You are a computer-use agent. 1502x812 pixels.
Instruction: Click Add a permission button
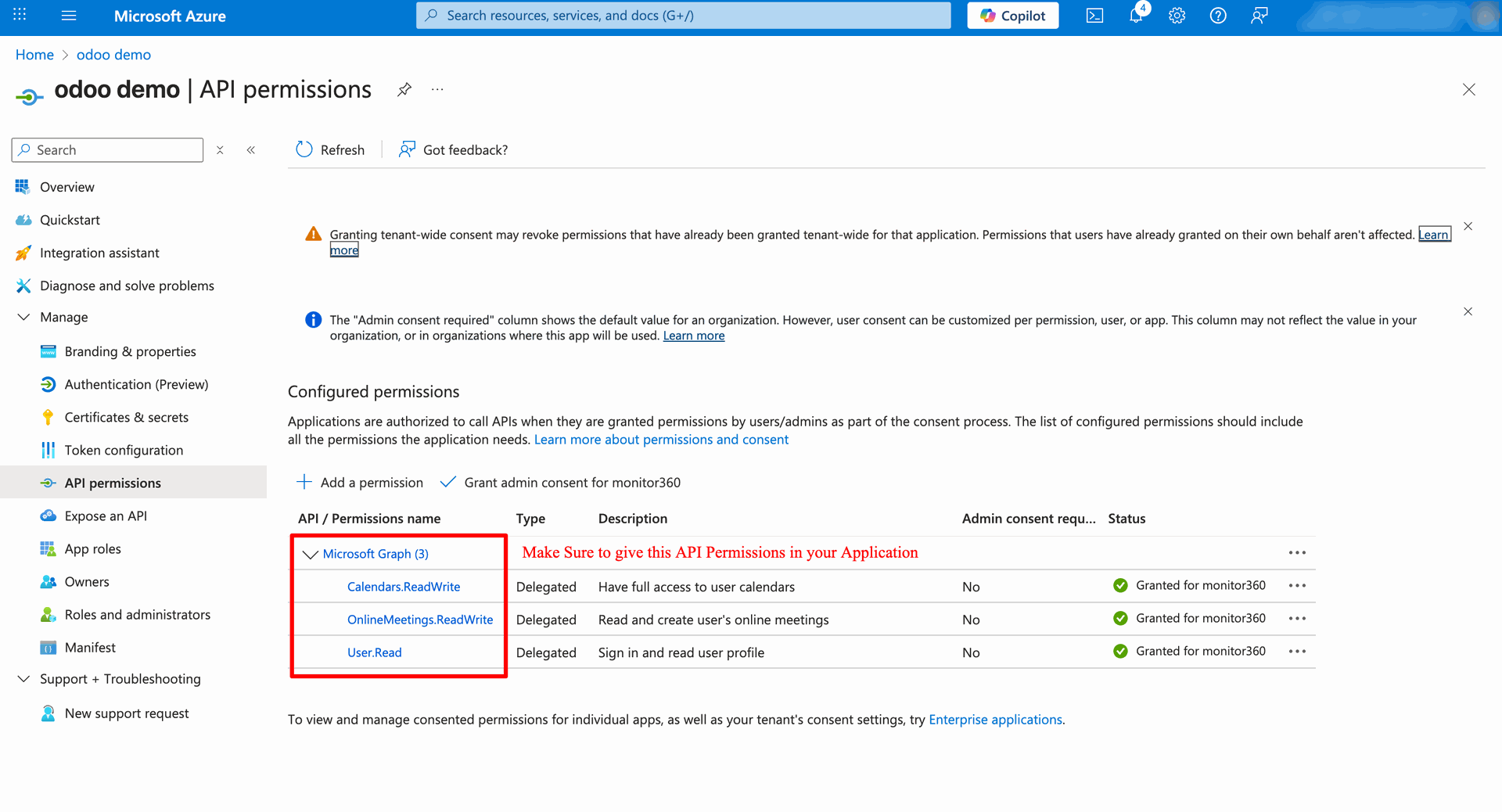(360, 483)
